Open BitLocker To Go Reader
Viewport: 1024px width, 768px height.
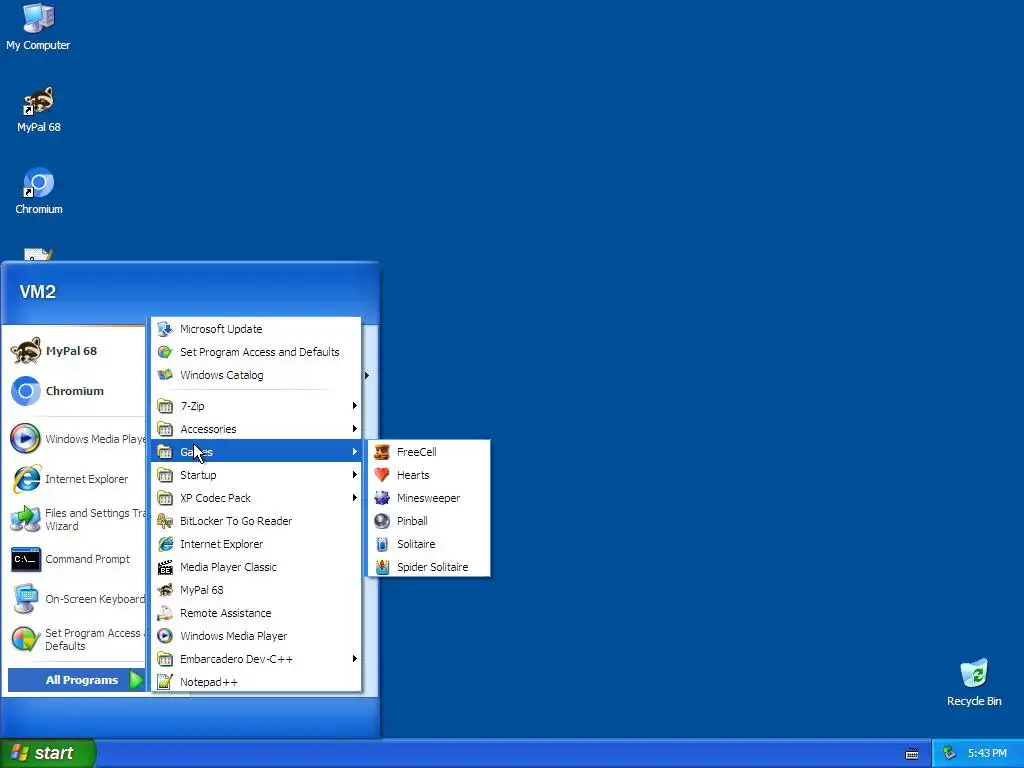coord(256,521)
